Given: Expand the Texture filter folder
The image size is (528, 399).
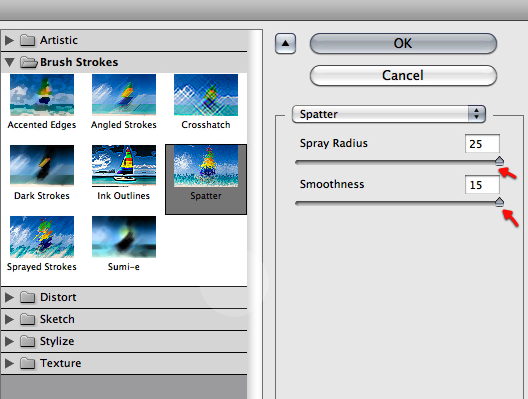Looking at the screenshot, I should coord(9,363).
